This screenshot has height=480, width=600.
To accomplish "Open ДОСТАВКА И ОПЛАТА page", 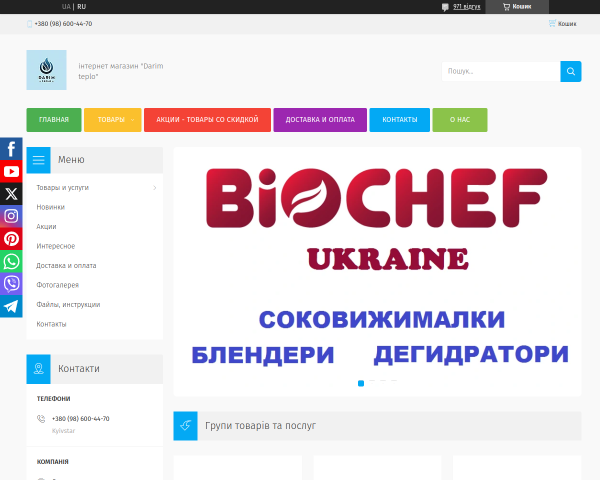I will tap(320, 120).
